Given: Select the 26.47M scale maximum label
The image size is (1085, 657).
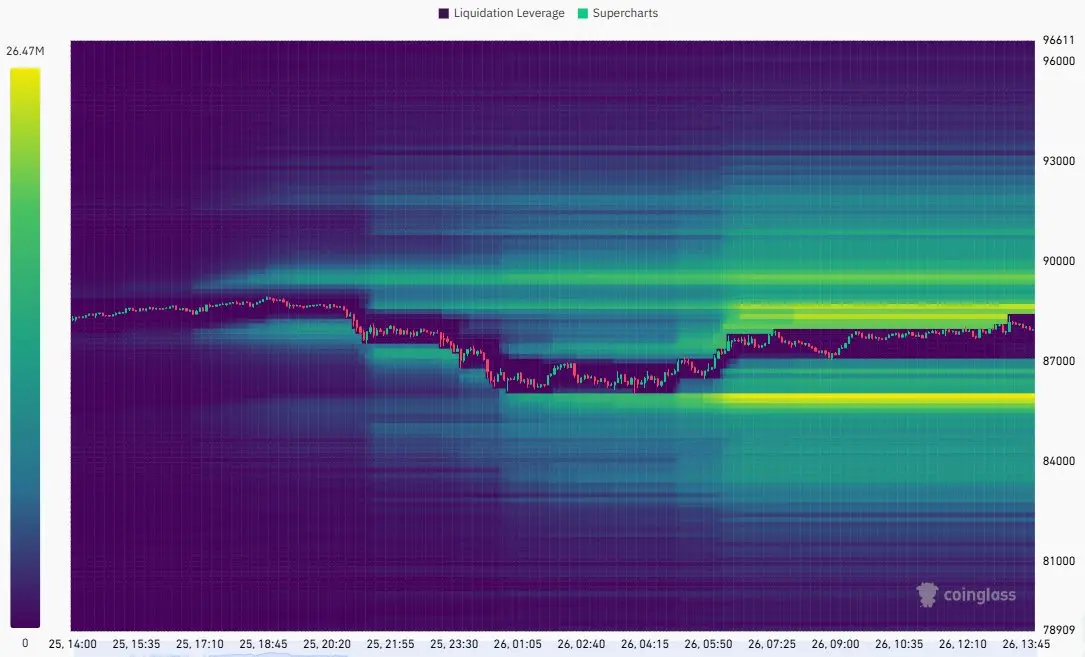Looking at the screenshot, I should click(25, 51).
